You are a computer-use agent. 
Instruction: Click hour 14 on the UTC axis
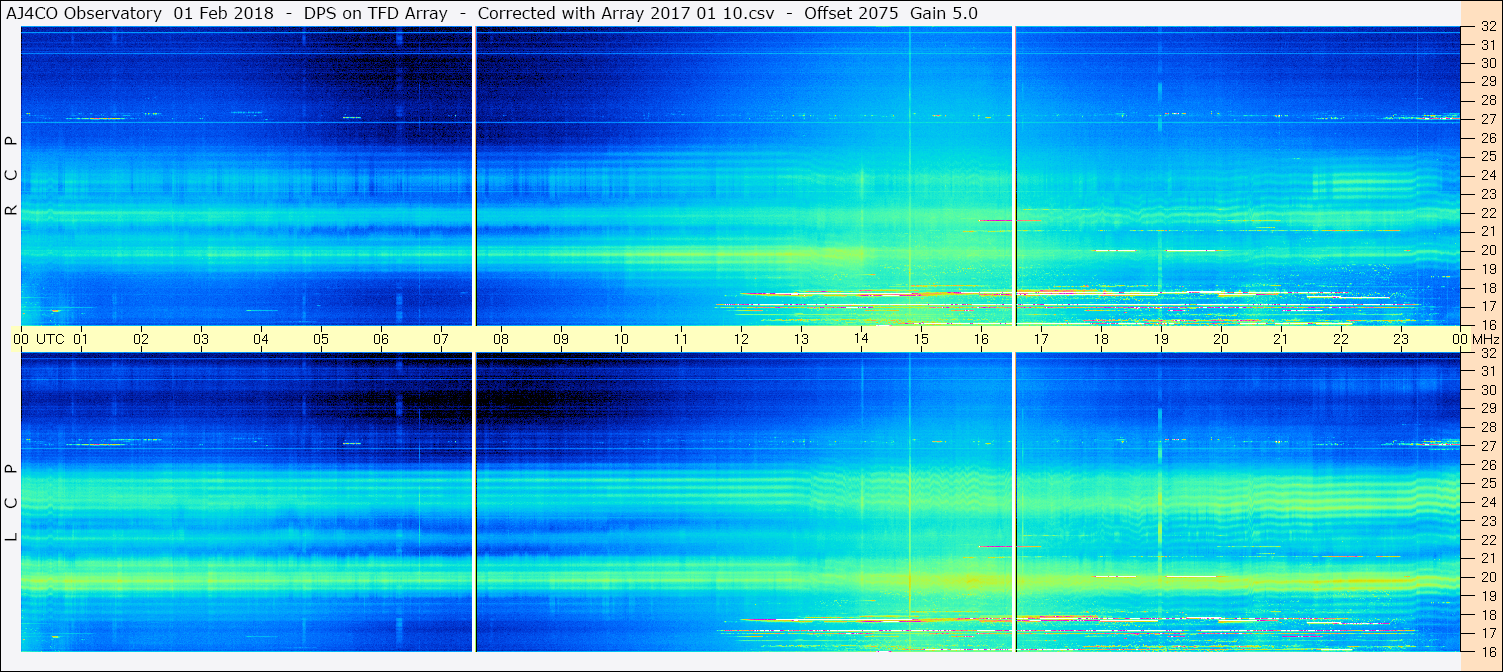(861, 339)
